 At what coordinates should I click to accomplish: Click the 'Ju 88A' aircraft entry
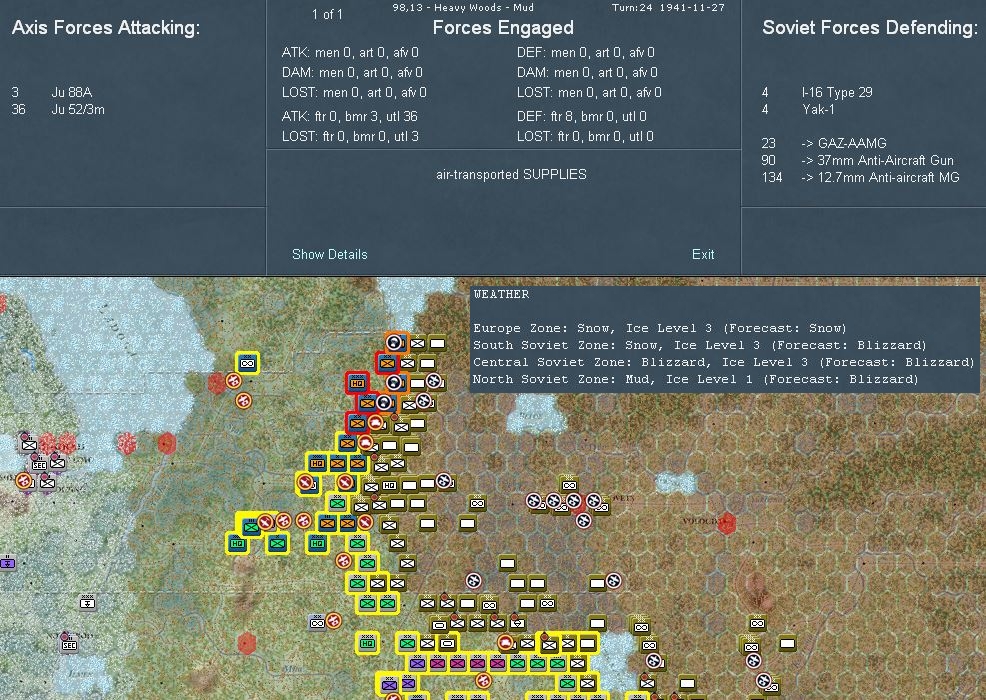[x=72, y=92]
